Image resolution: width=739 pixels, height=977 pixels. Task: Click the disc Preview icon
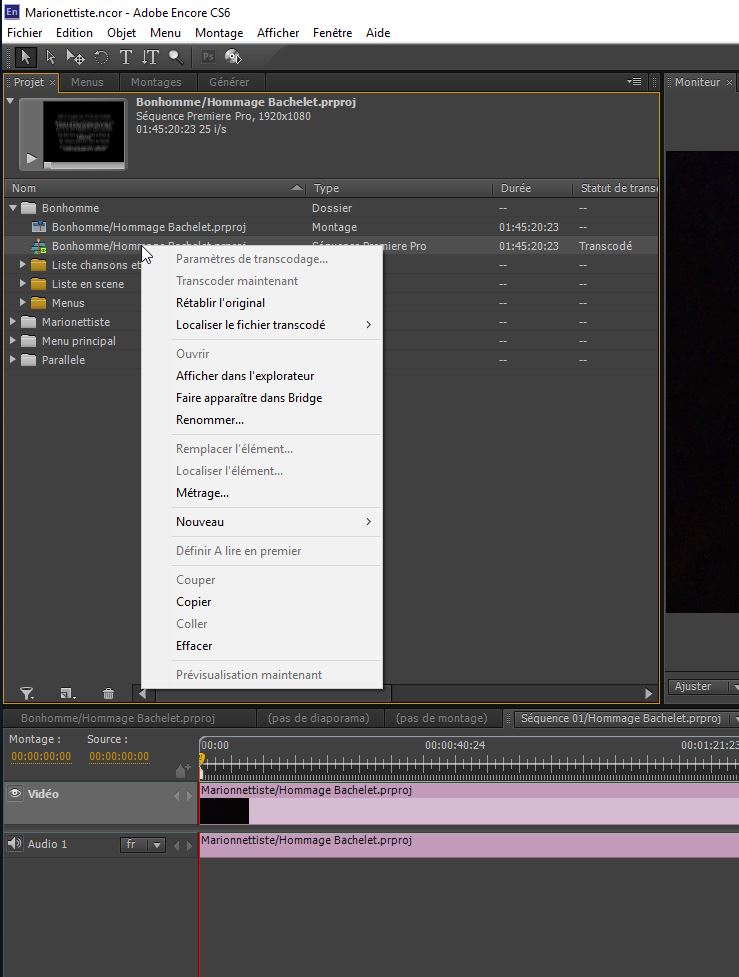[x=233, y=57]
